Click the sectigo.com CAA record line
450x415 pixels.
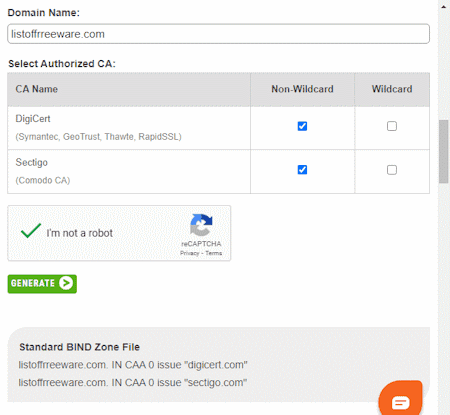tap(133, 383)
